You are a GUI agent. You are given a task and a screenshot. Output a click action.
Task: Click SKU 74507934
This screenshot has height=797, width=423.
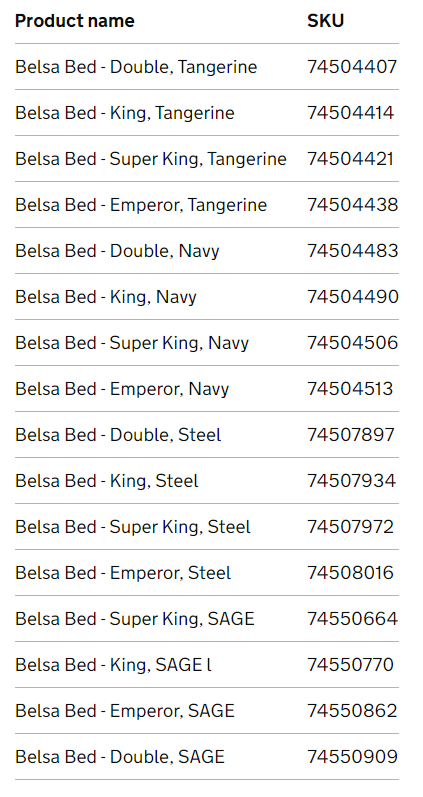(x=351, y=481)
